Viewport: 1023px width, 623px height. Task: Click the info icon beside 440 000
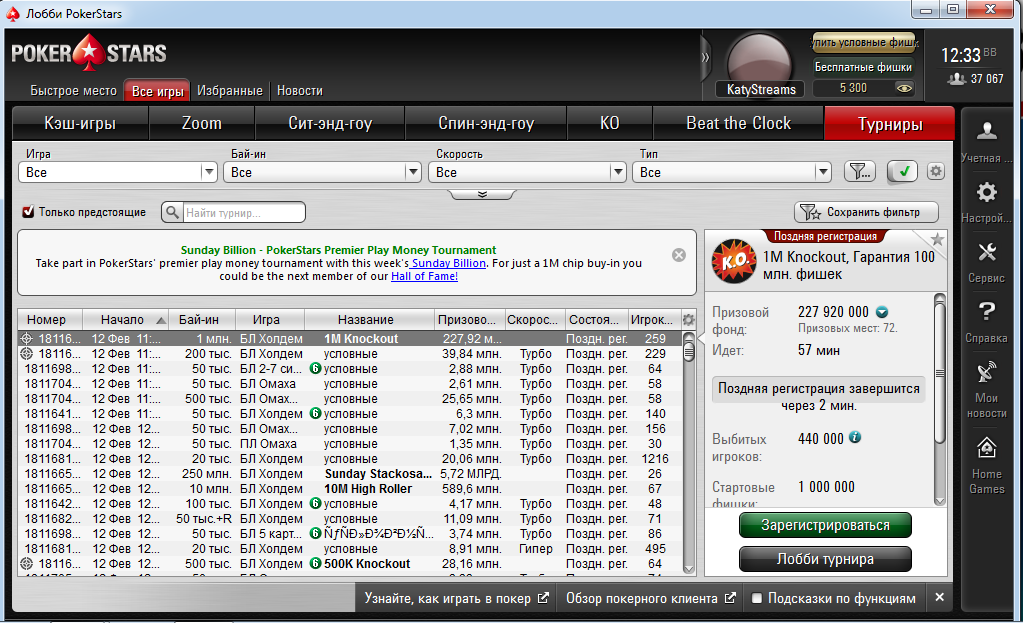coord(855,438)
